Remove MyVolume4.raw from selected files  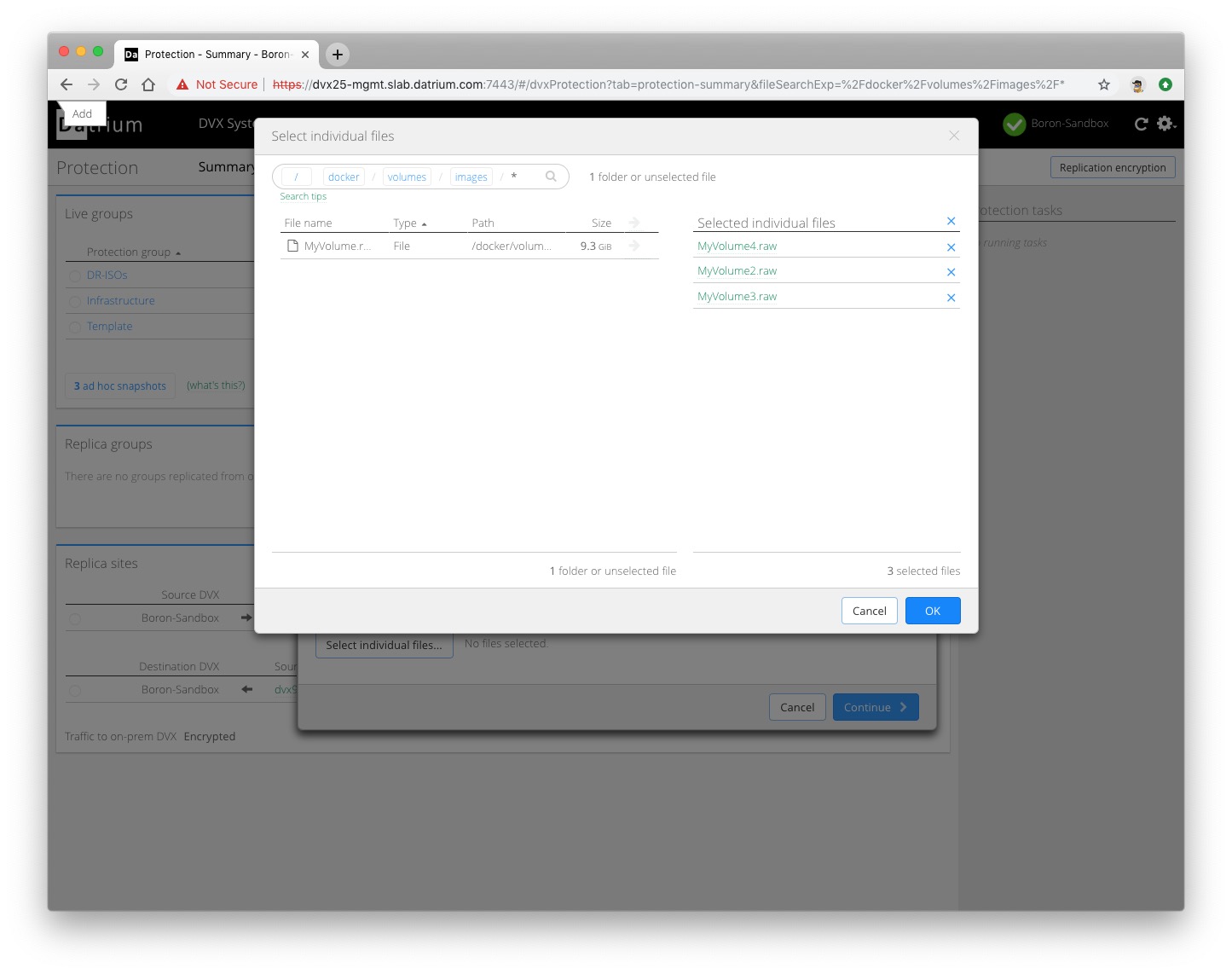(951, 247)
